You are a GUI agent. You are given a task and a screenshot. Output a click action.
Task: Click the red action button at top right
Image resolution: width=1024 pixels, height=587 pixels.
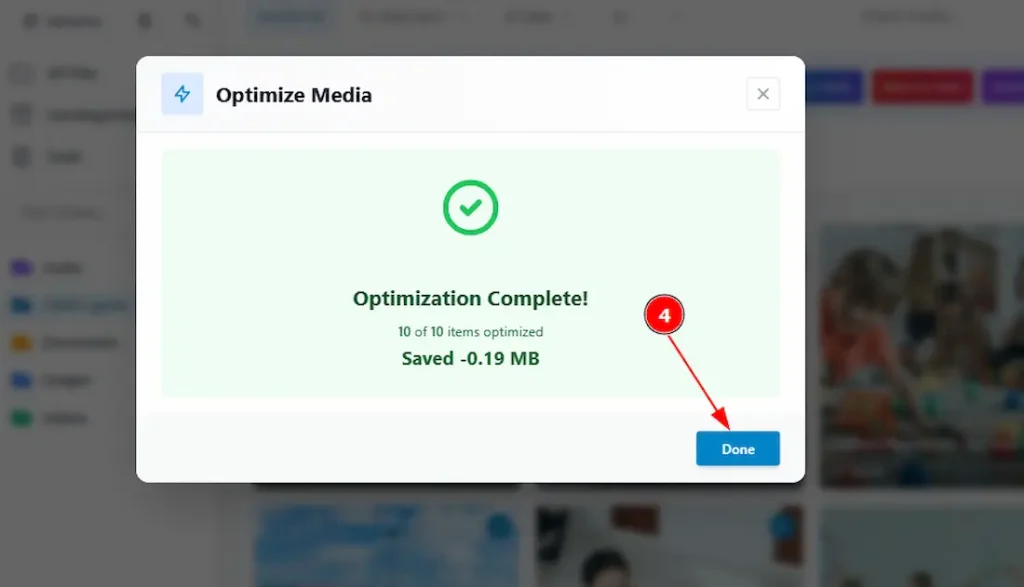pyautogui.click(x=921, y=87)
